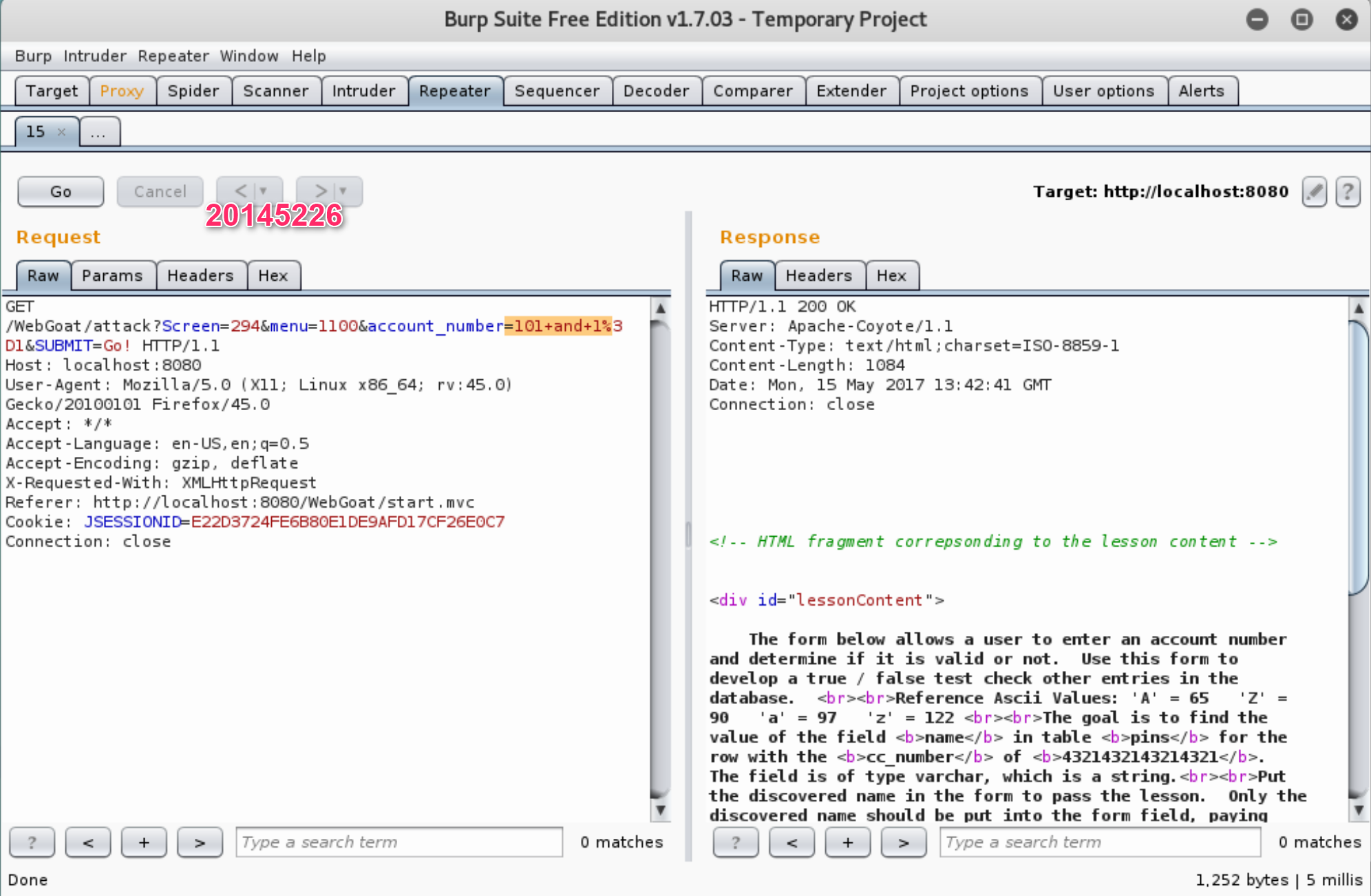The image size is (1371, 896).
Task: Open the Help menu
Action: tap(308, 56)
